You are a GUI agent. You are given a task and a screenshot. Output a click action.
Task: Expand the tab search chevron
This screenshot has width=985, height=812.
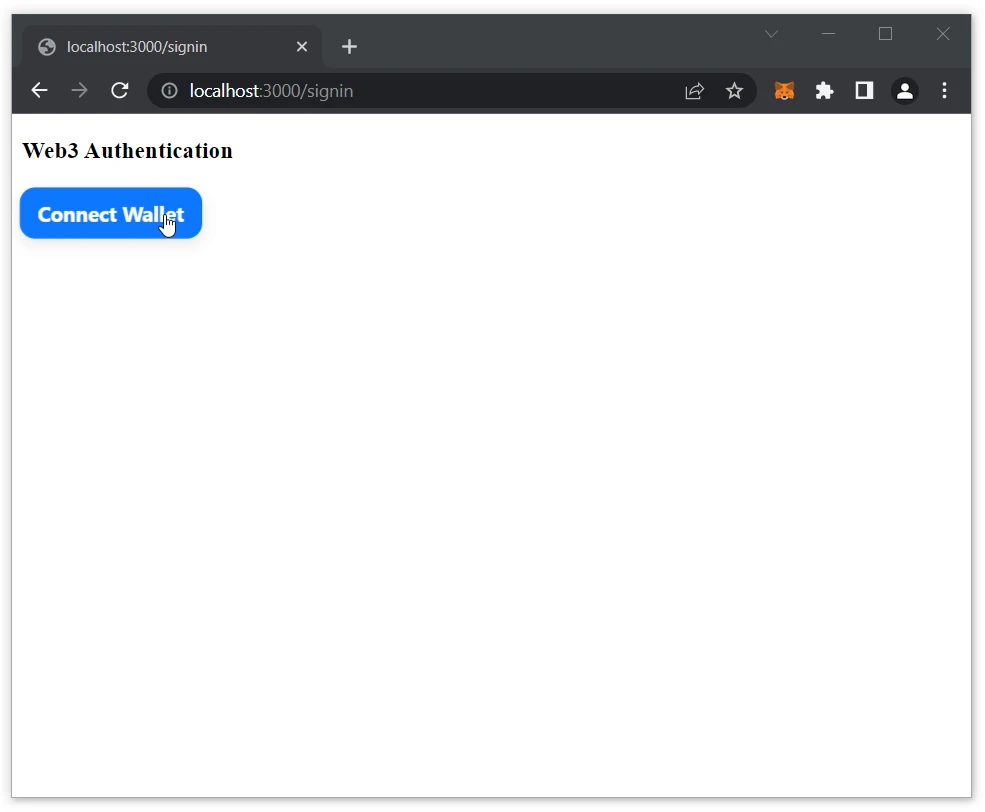(x=771, y=34)
